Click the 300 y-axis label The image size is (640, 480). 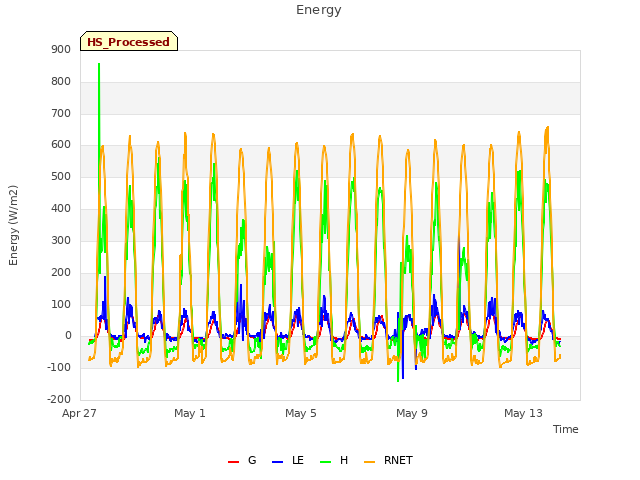coord(61,240)
